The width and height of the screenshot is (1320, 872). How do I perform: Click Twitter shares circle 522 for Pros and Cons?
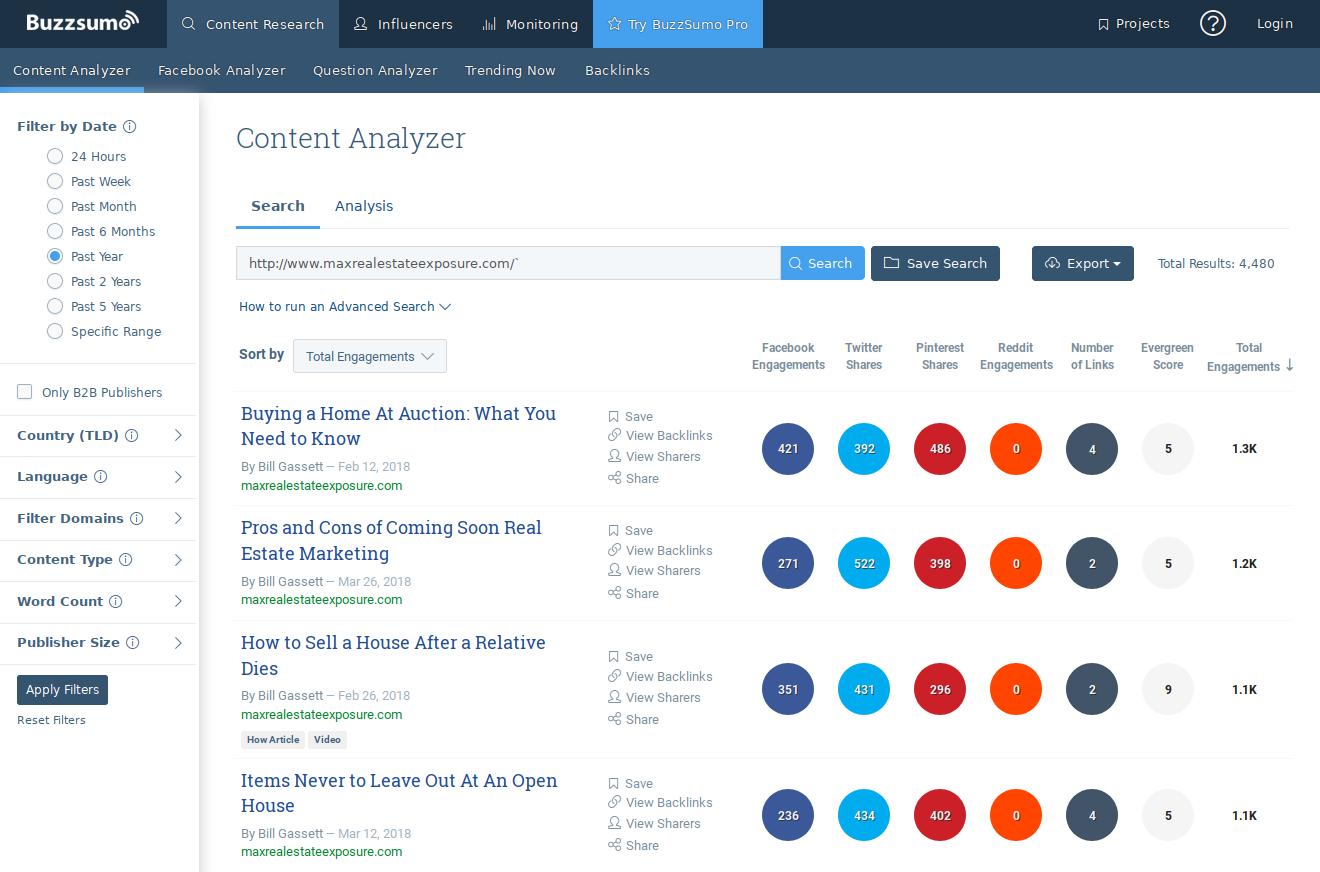[x=864, y=564]
